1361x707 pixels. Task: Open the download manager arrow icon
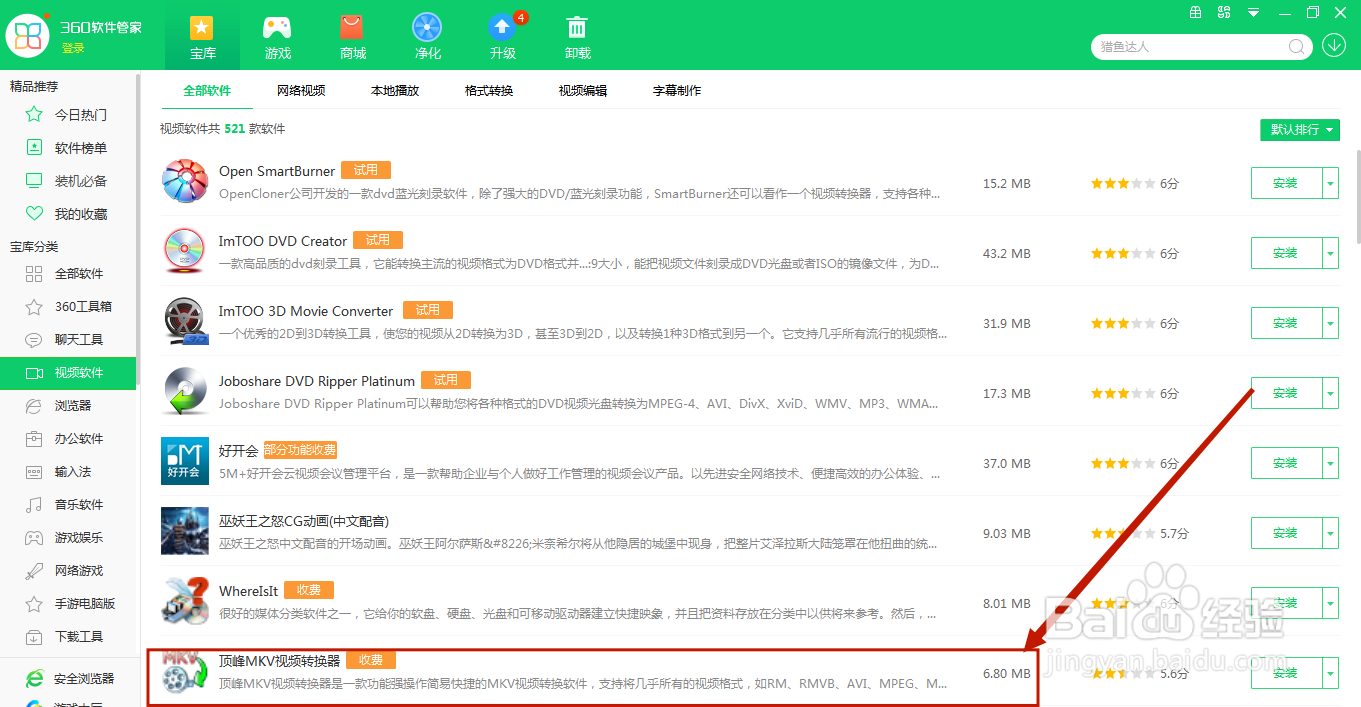[1334, 45]
